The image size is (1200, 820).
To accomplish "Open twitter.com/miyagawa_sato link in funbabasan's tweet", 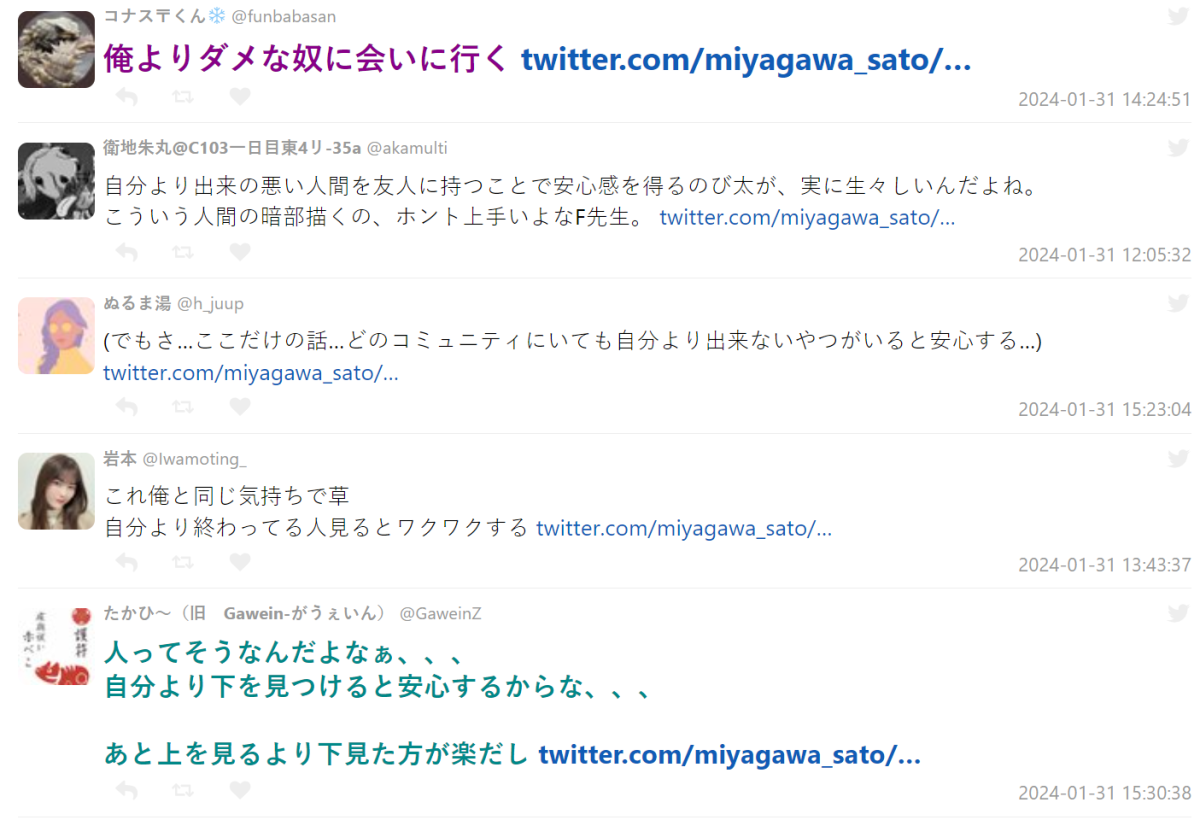I will 746,60.
